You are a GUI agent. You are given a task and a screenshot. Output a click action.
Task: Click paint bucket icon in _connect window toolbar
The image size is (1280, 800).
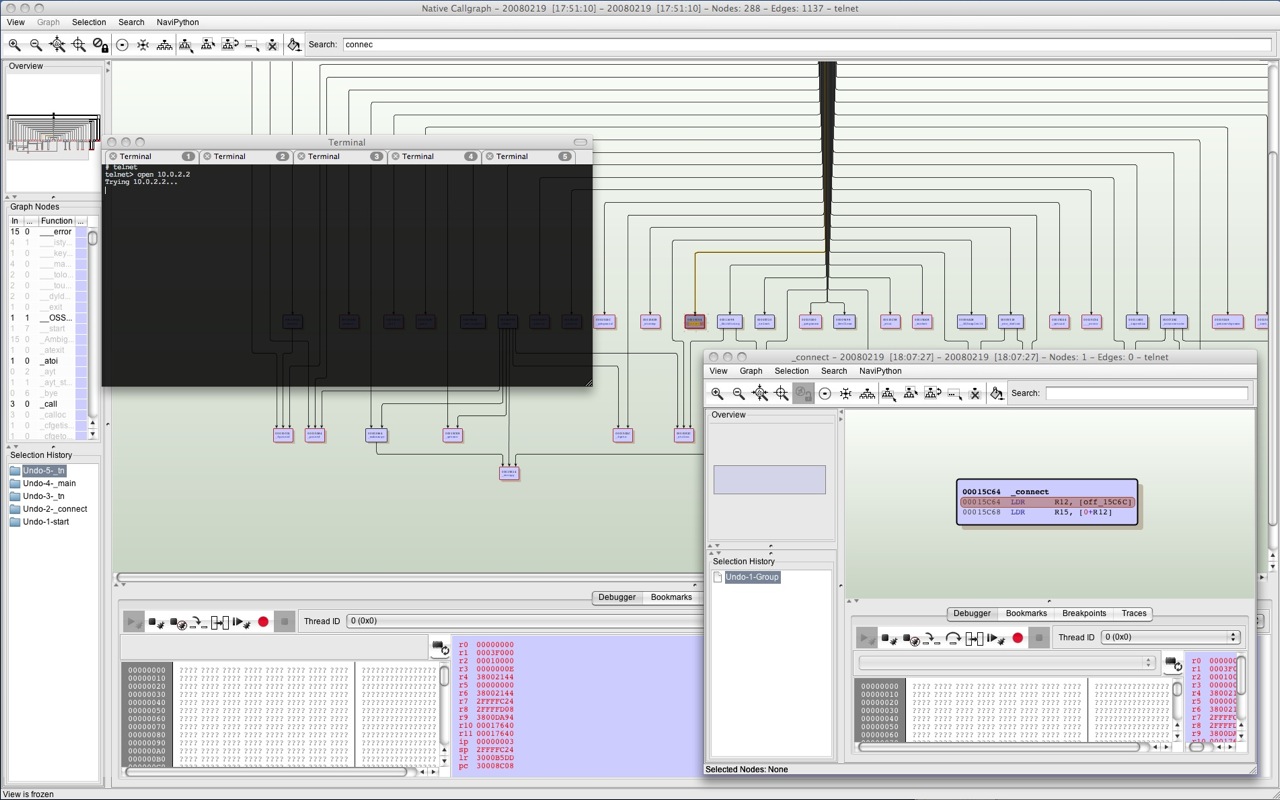[x=997, y=393]
